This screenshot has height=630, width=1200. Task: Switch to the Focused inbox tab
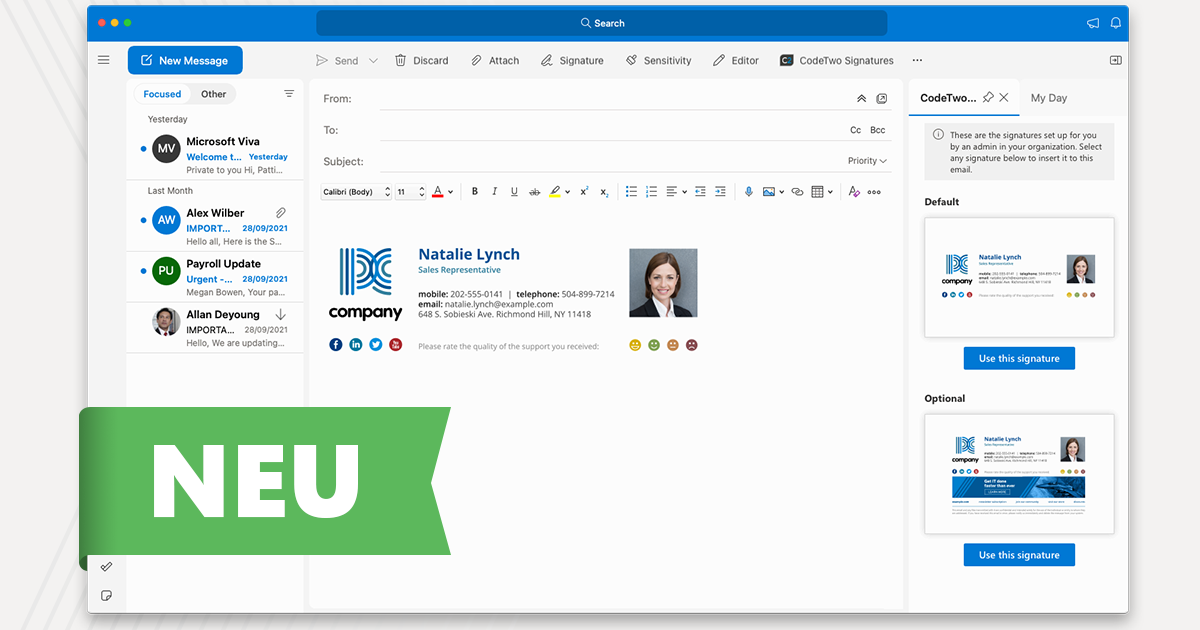pyautogui.click(x=162, y=94)
